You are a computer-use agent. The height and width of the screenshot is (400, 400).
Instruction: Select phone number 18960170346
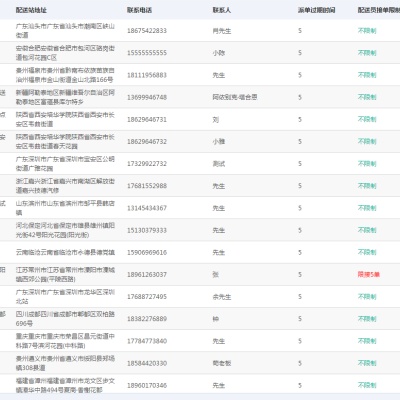click(x=147, y=385)
